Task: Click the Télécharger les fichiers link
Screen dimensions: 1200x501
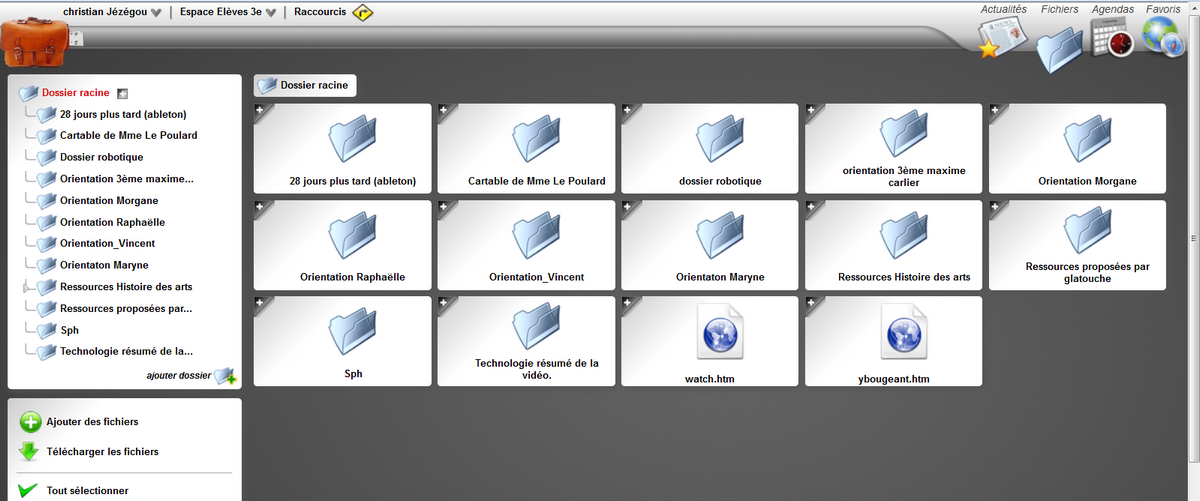Action: (102, 452)
